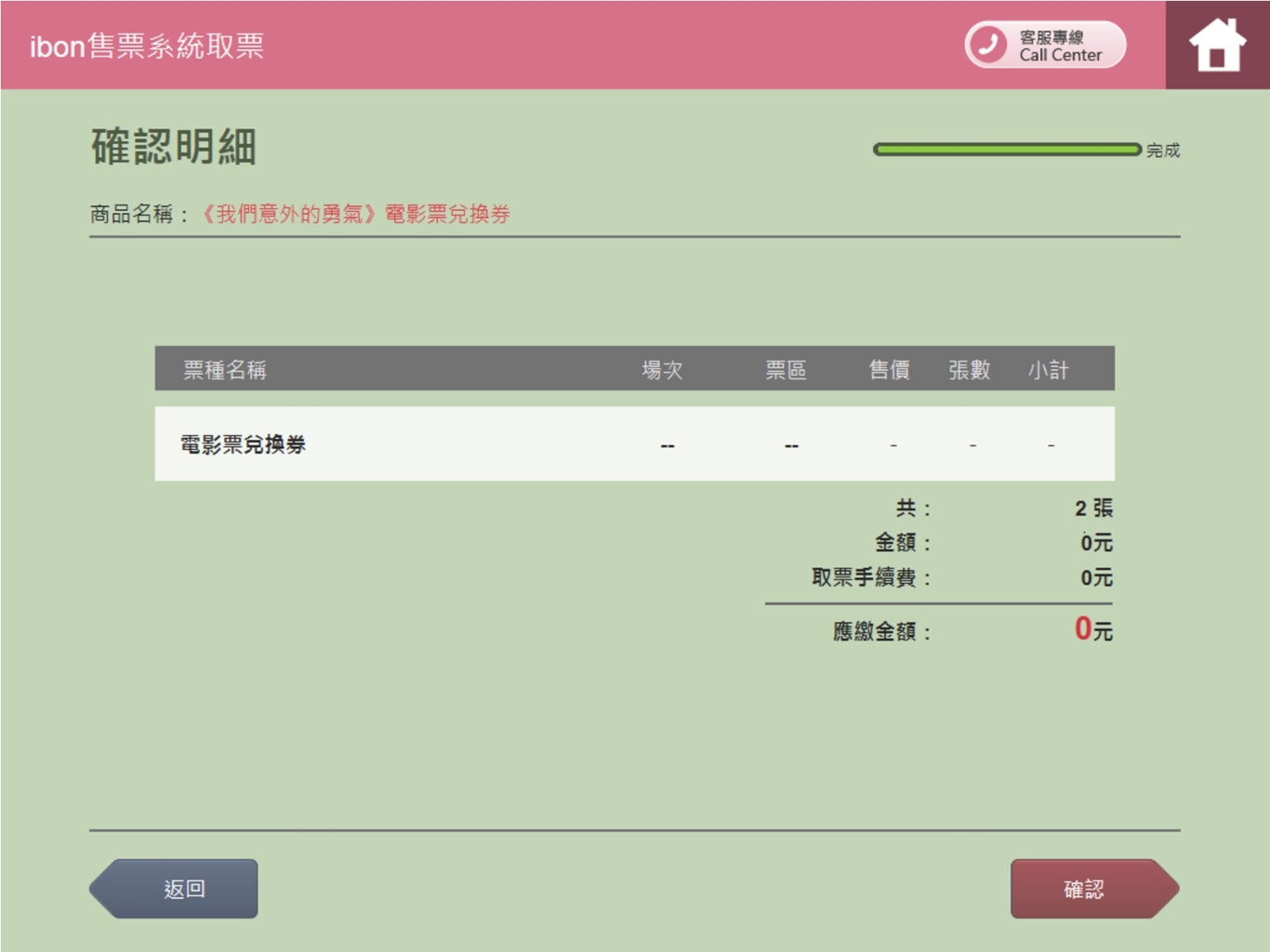Viewport: 1270px width, 952px height.
Task: Click the 票種名稱 column header
Action: 224,370
